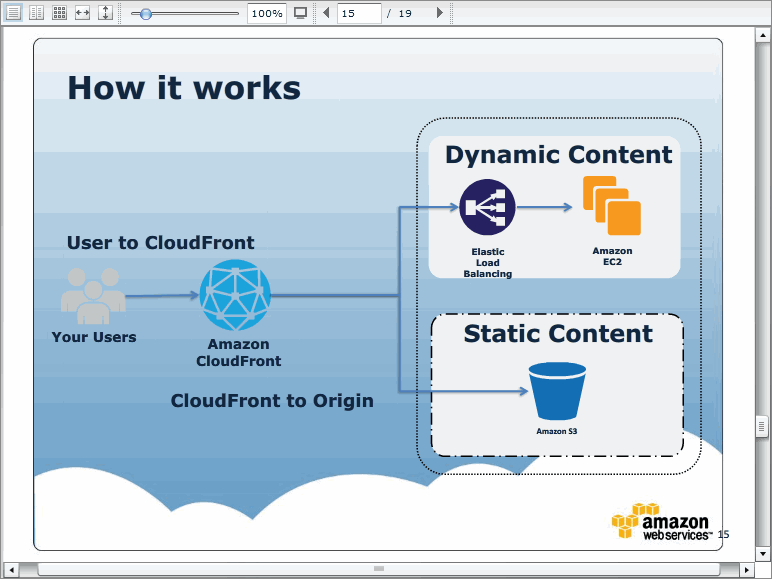Click the "Static Content" heading
Screen dimensions: 772x579
click(x=558, y=333)
